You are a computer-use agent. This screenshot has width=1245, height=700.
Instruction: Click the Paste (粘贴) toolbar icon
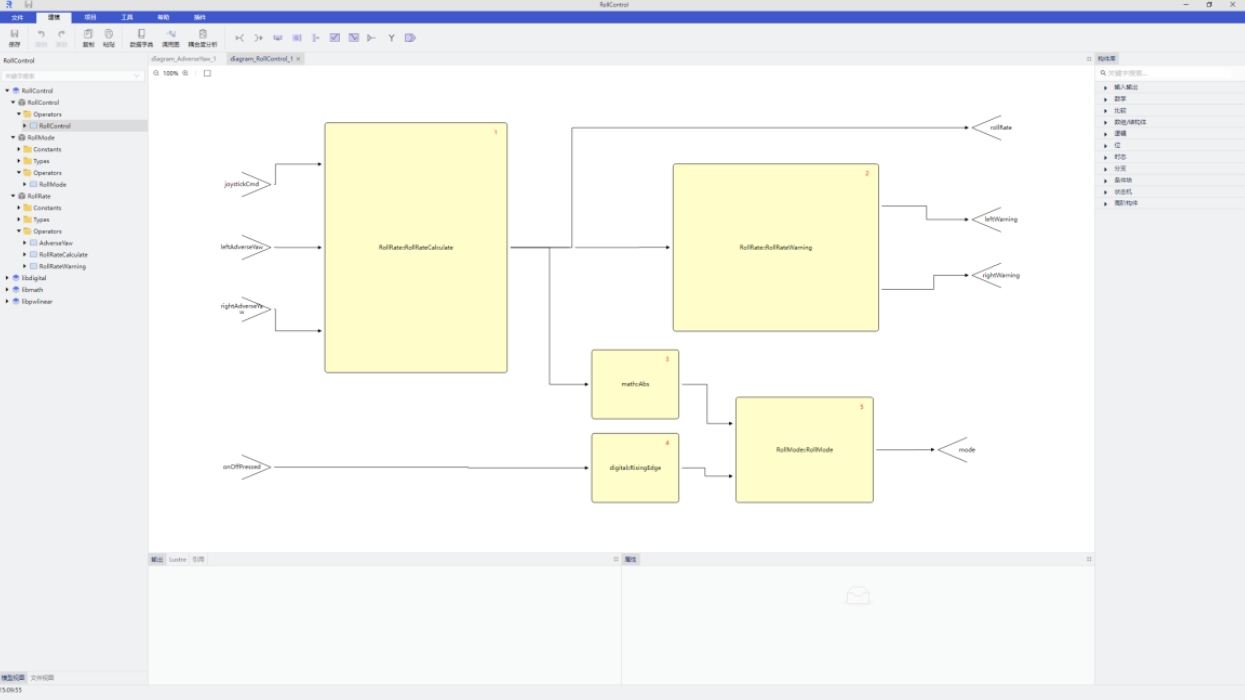pyautogui.click(x=109, y=37)
